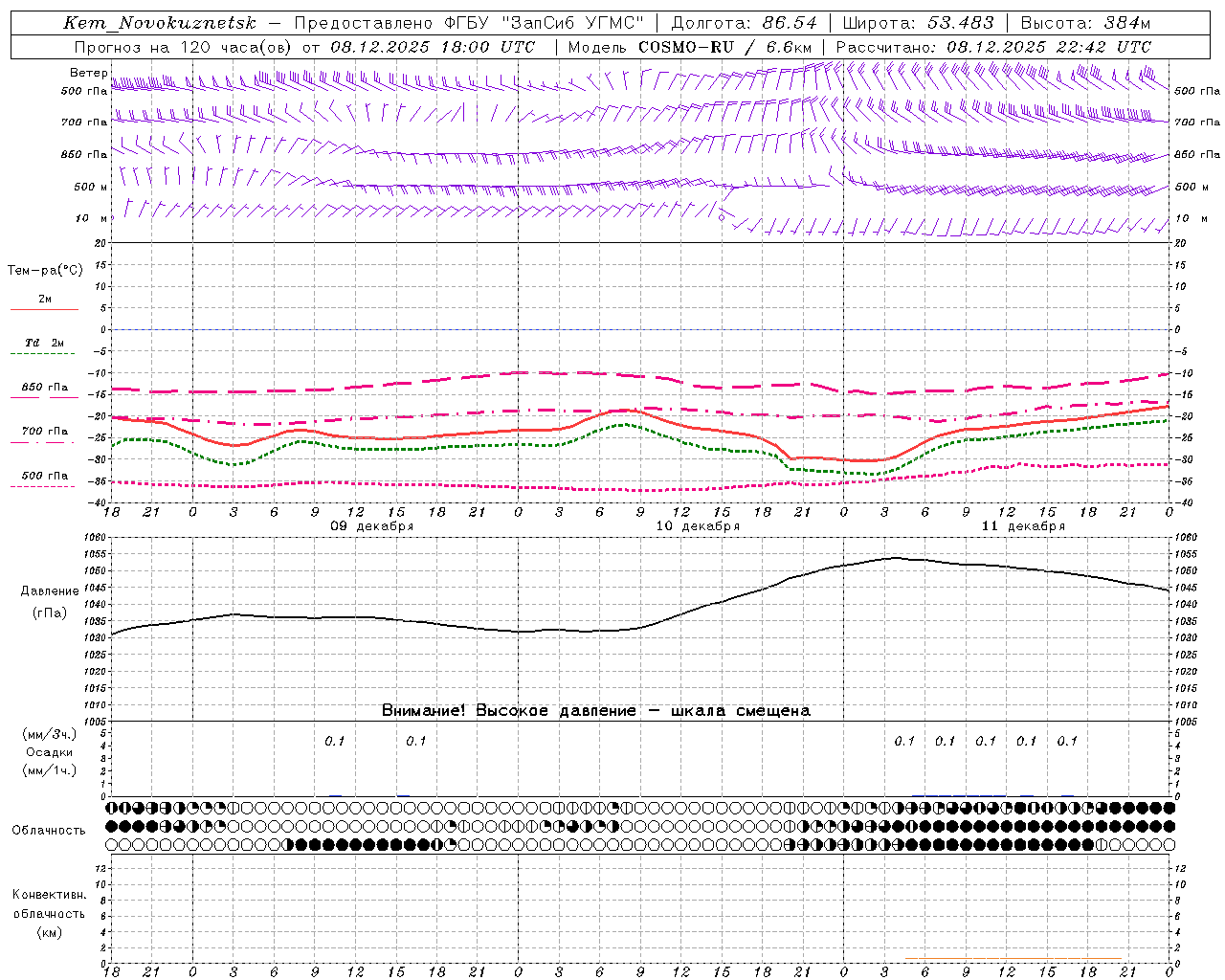
Task: Click the "(км)" unit under convective cloudiness
Action: point(50,932)
